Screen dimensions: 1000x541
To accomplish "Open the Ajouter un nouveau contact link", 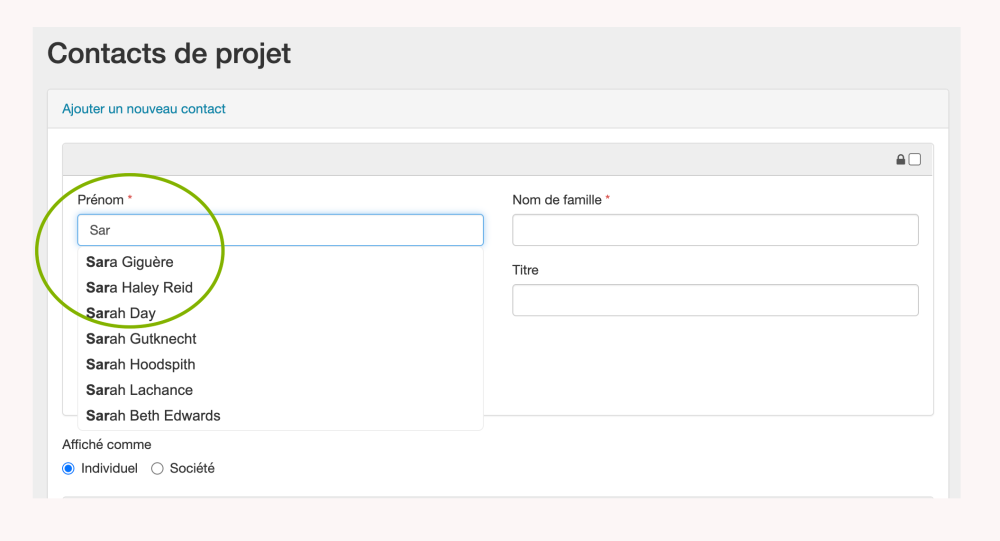I will coord(144,109).
